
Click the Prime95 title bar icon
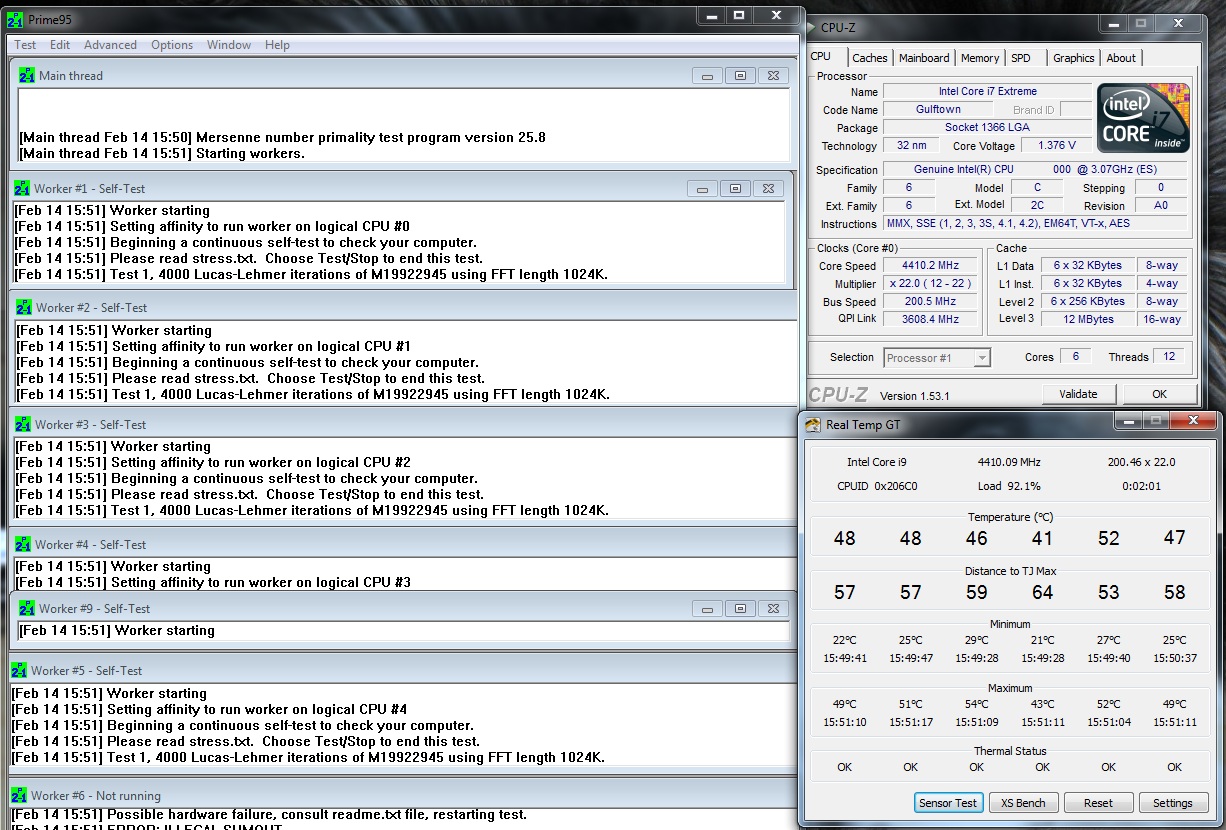point(15,20)
